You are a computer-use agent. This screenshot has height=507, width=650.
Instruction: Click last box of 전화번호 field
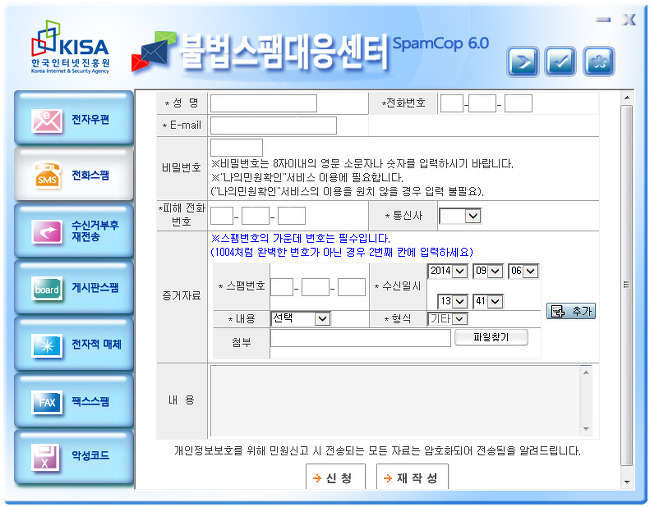pos(519,103)
